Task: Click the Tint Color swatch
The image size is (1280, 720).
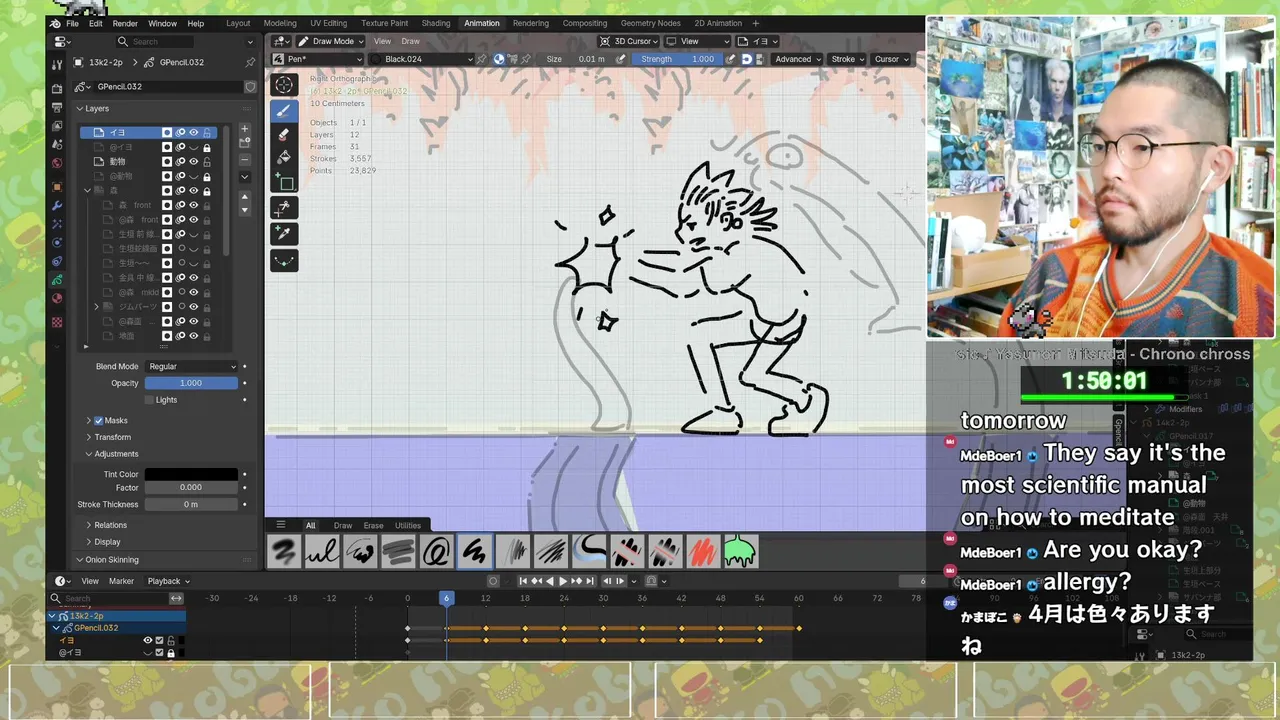Action: pyautogui.click(x=191, y=474)
